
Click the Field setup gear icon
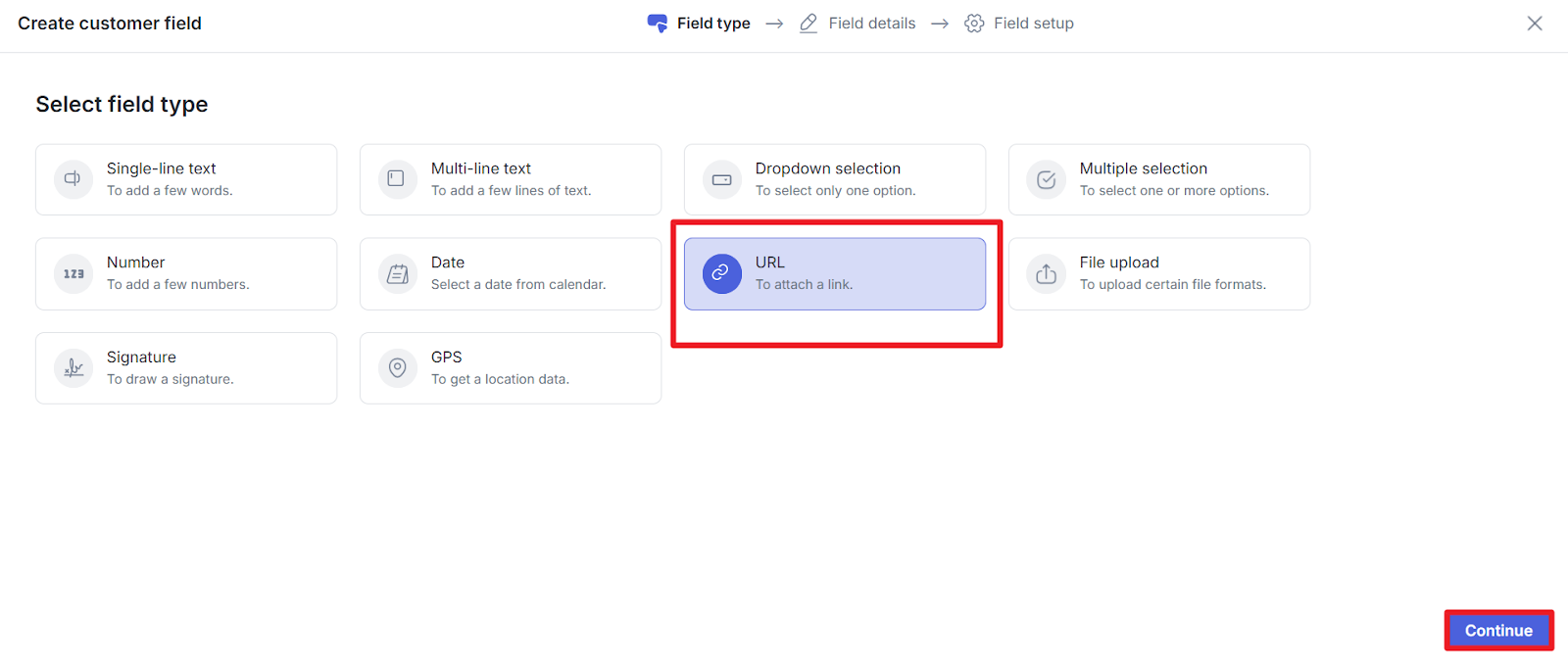(x=974, y=24)
